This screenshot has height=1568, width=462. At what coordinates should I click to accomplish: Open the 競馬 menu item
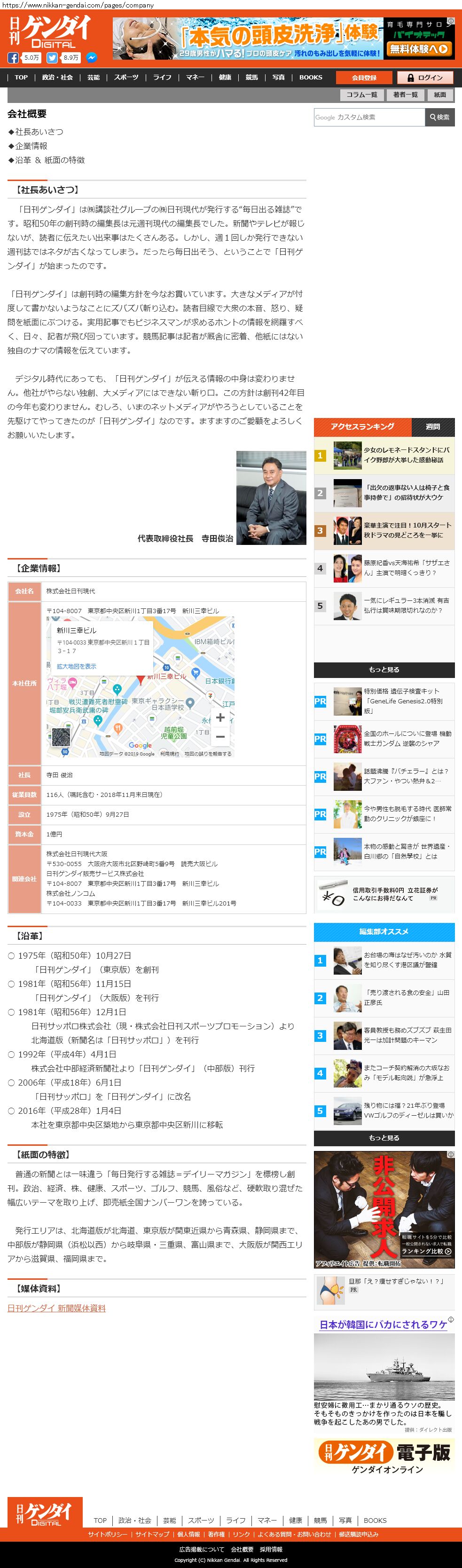[251, 77]
